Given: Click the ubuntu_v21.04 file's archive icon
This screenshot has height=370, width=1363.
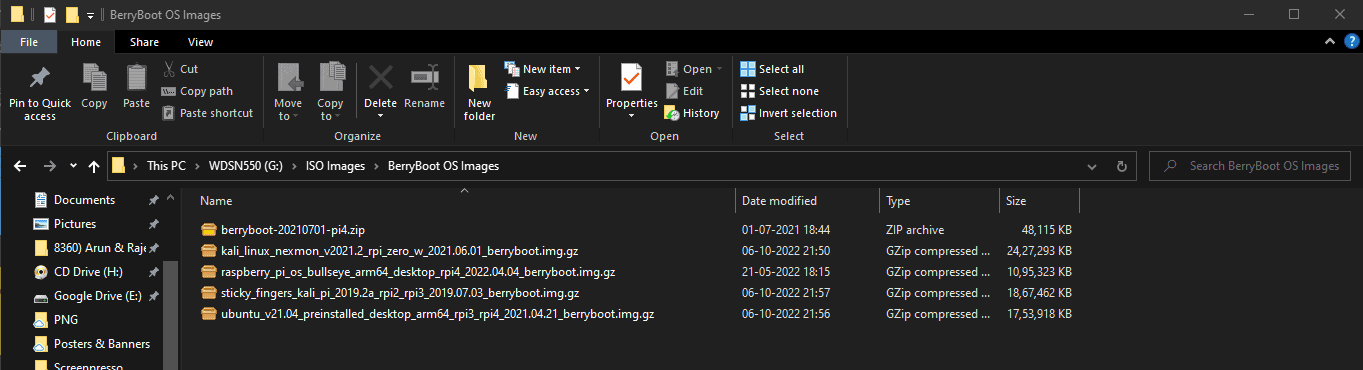Looking at the screenshot, I should click(208, 314).
